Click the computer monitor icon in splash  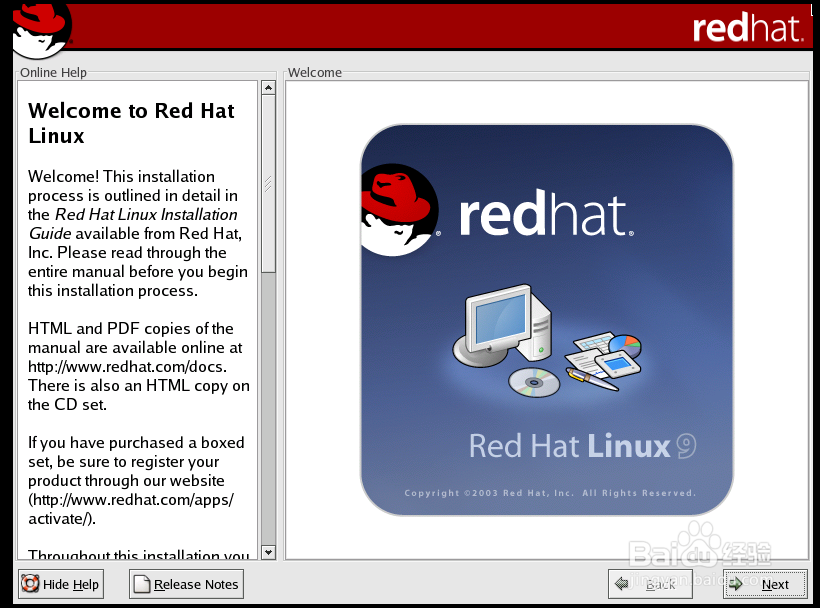503,325
